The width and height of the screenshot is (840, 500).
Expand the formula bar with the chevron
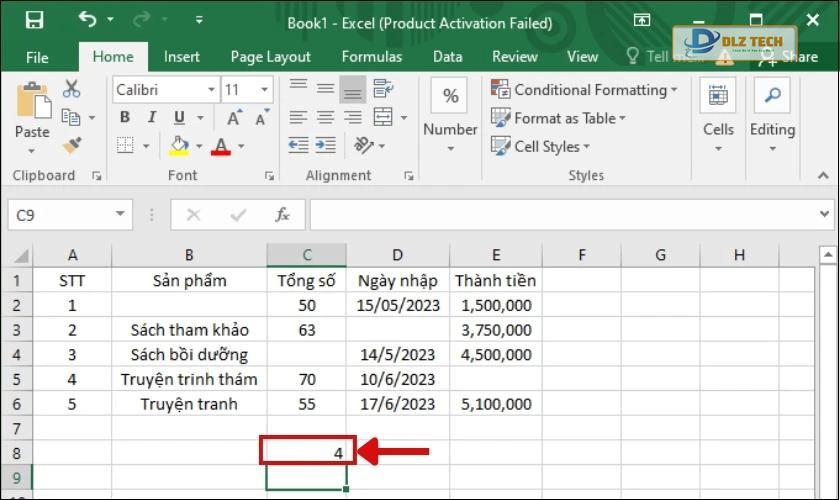point(824,214)
